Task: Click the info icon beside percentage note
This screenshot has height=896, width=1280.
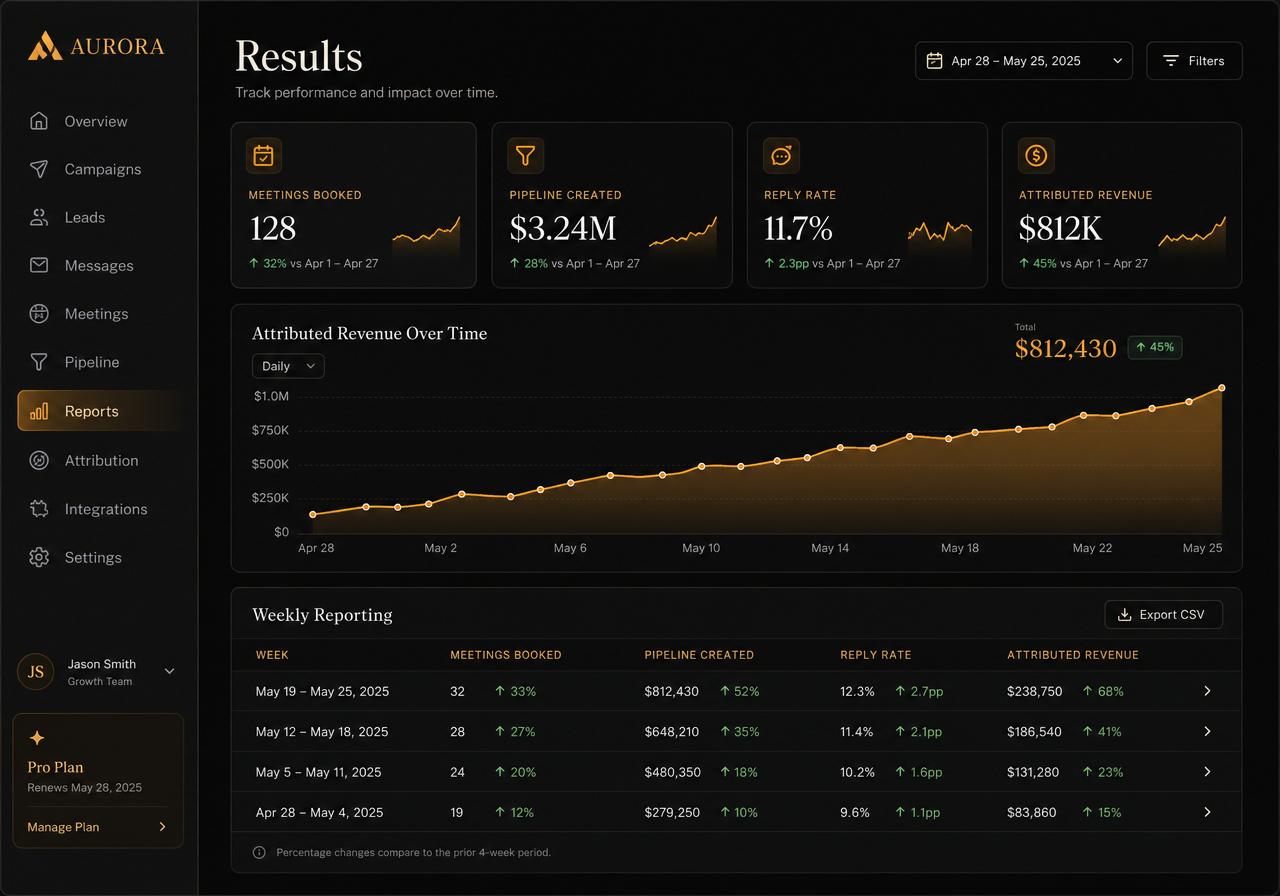Action: pyautogui.click(x=259, y=852)
